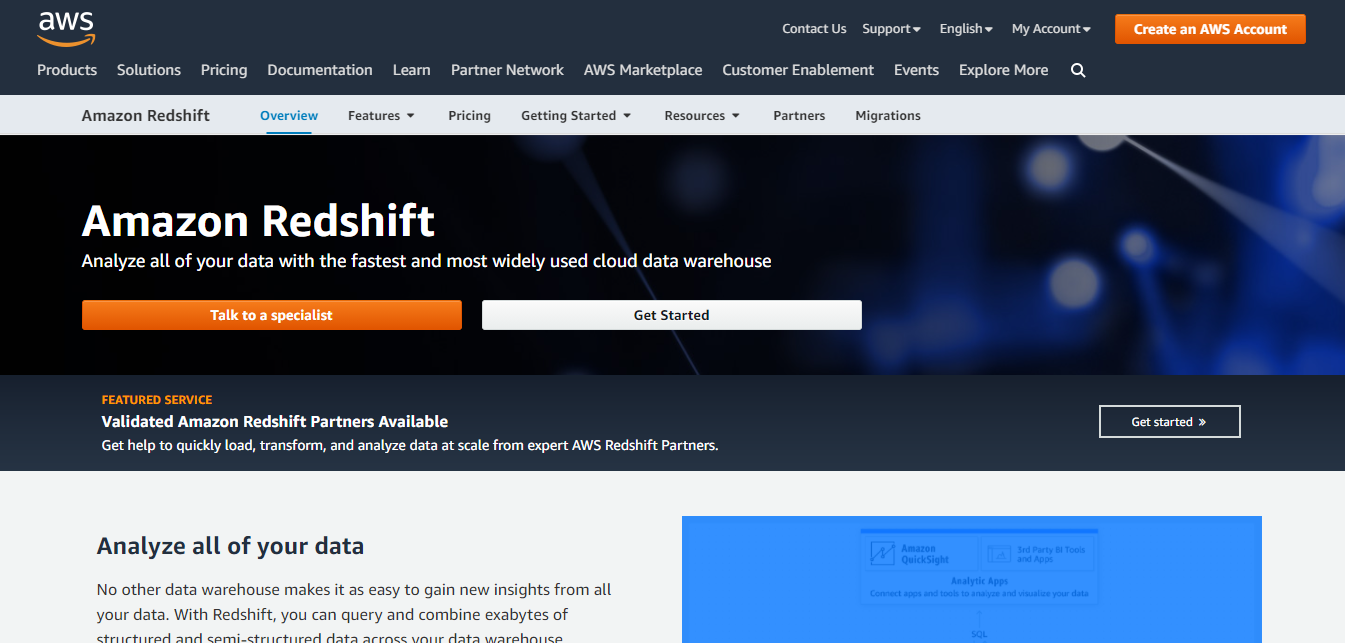Click the white Get Started button
The height and width of the screenshot is (643, 1345).
point(672,315)
